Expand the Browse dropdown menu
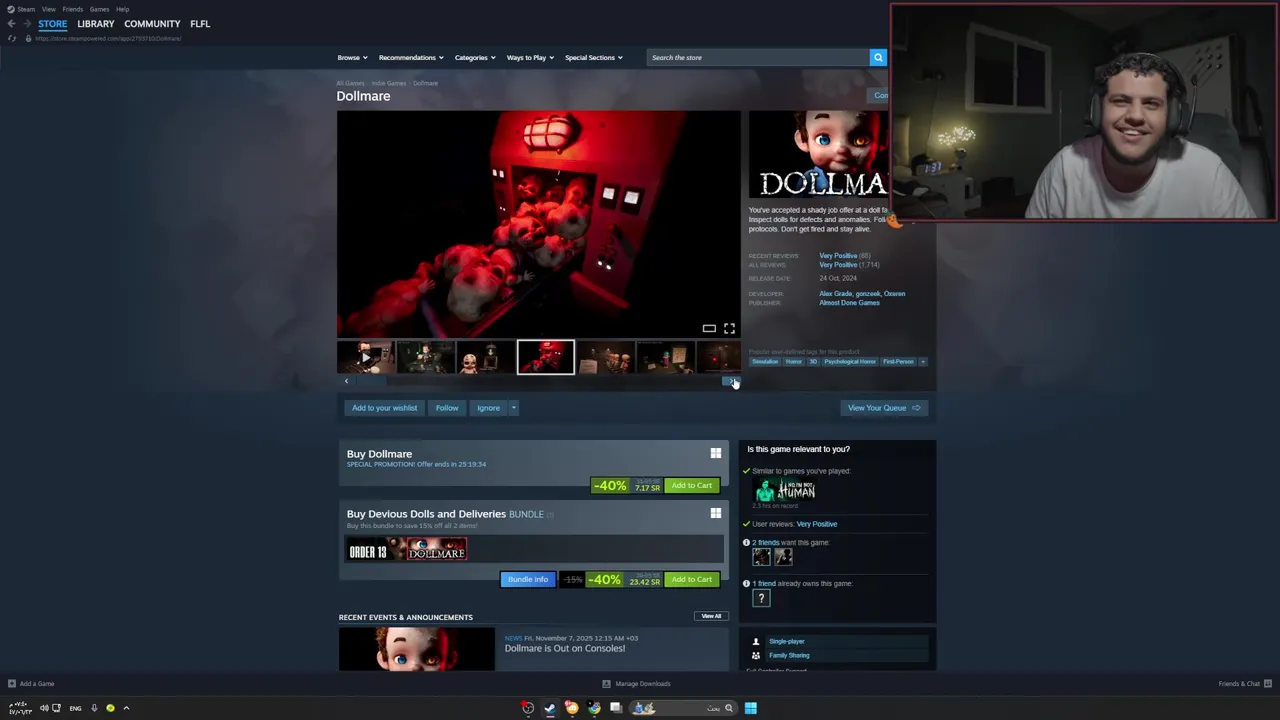The width and height of the screenshot is (1280, 720). pyautogui.click(x=352, y=57)
